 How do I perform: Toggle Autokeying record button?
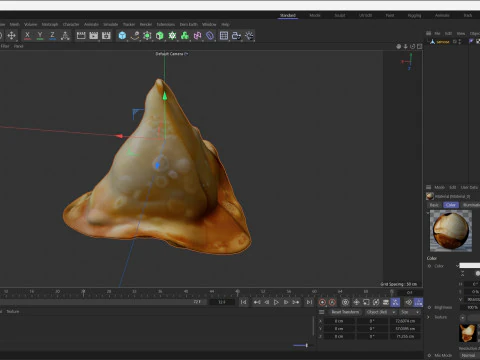[x=332, y=302]
